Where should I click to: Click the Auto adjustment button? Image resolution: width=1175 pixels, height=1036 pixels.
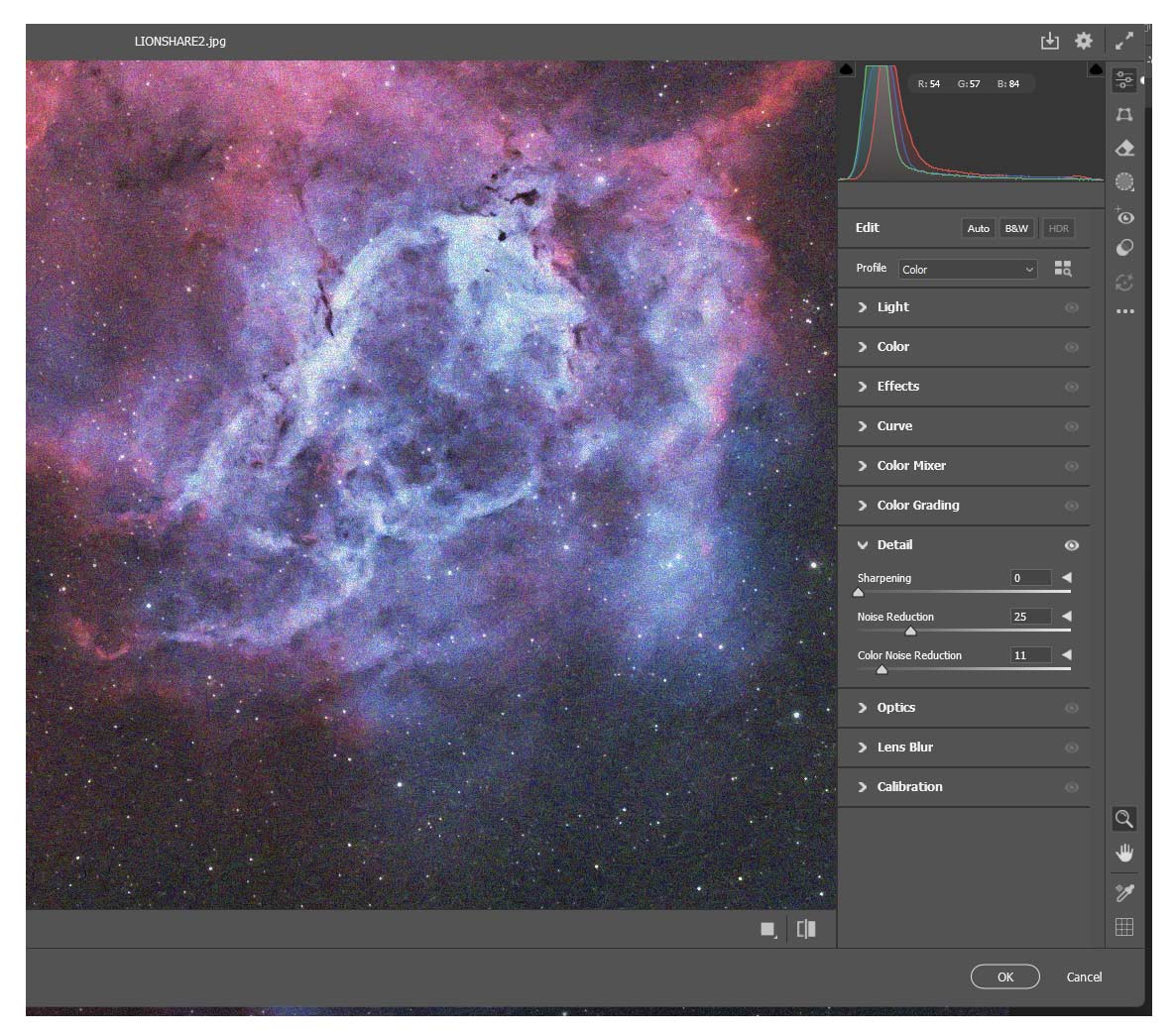978,228
